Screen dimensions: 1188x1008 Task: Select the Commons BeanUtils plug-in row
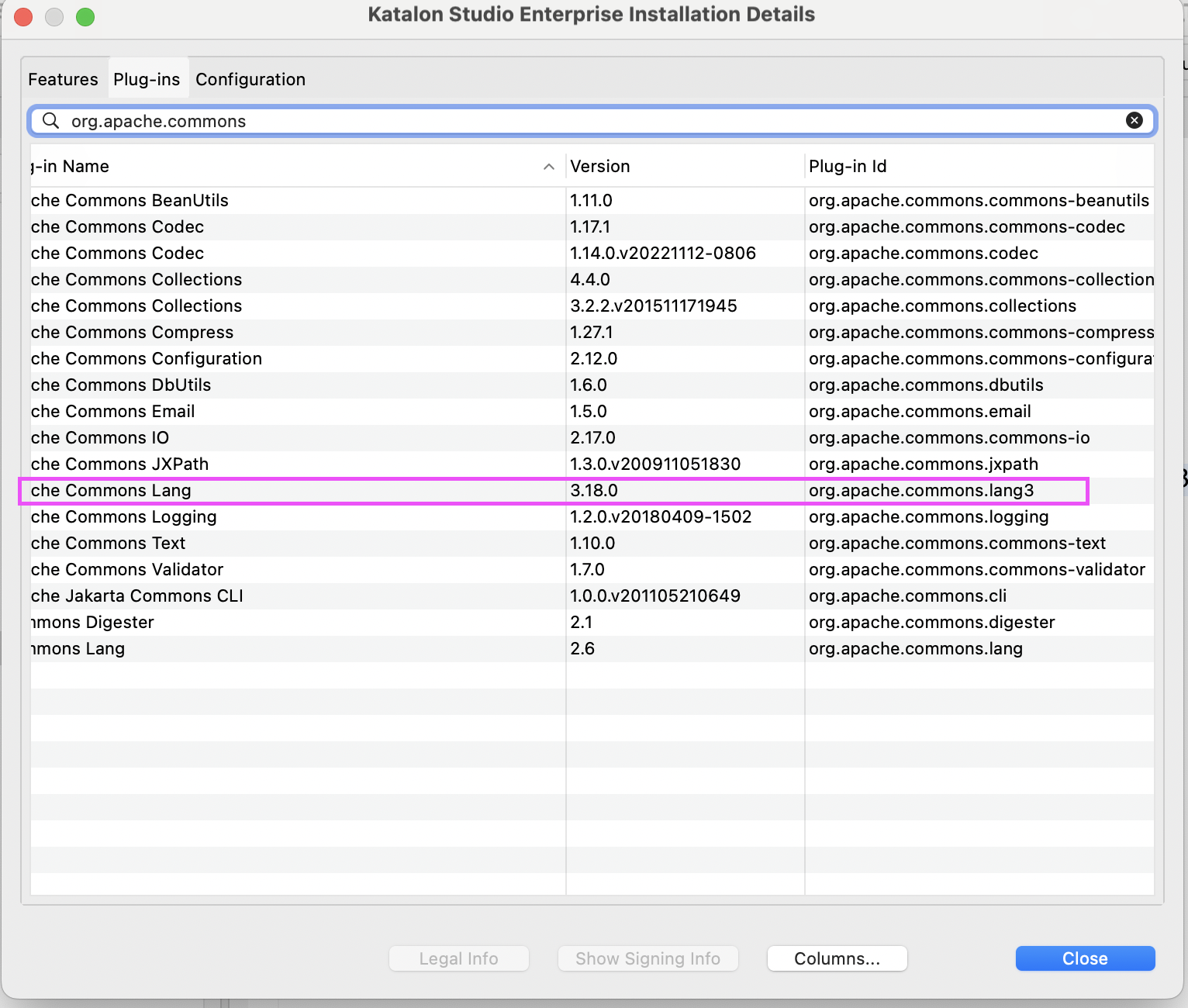pyautogui.click(x=310, y=200)
